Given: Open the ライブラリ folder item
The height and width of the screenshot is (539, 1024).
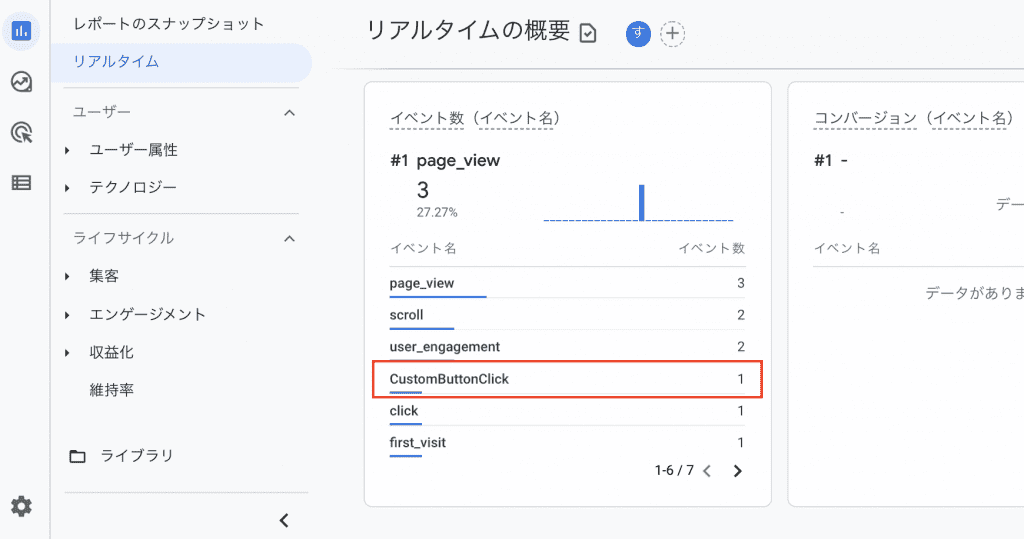Looking at the screenshot, I should 121,455.
